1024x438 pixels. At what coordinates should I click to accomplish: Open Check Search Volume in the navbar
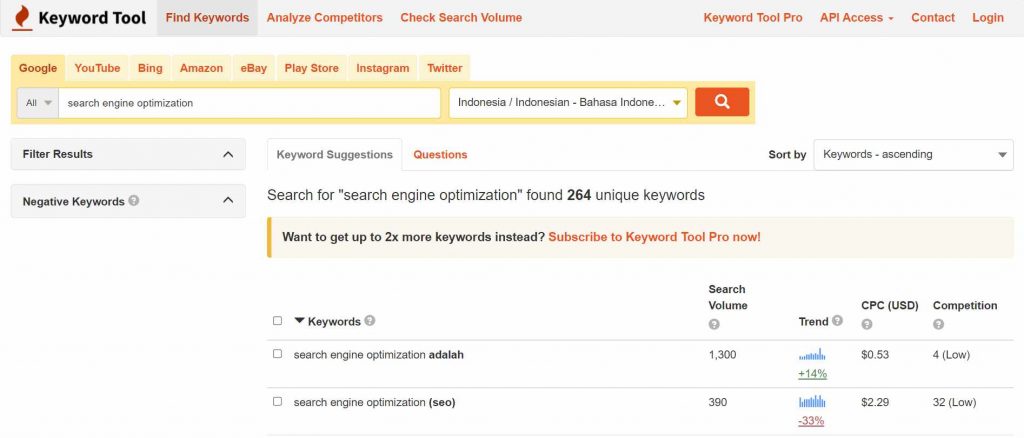click(461, 18)
